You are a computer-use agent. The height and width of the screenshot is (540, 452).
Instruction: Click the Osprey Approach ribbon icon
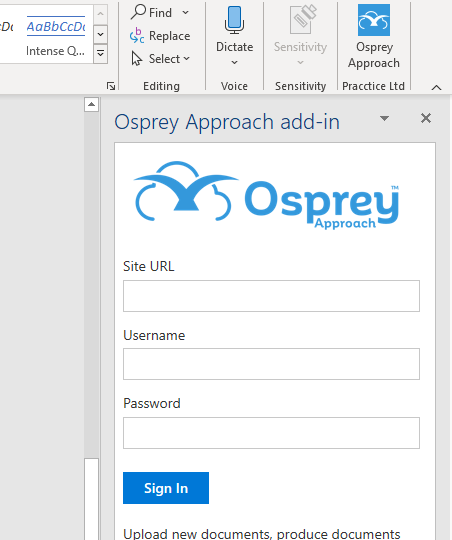click(374, 20)
